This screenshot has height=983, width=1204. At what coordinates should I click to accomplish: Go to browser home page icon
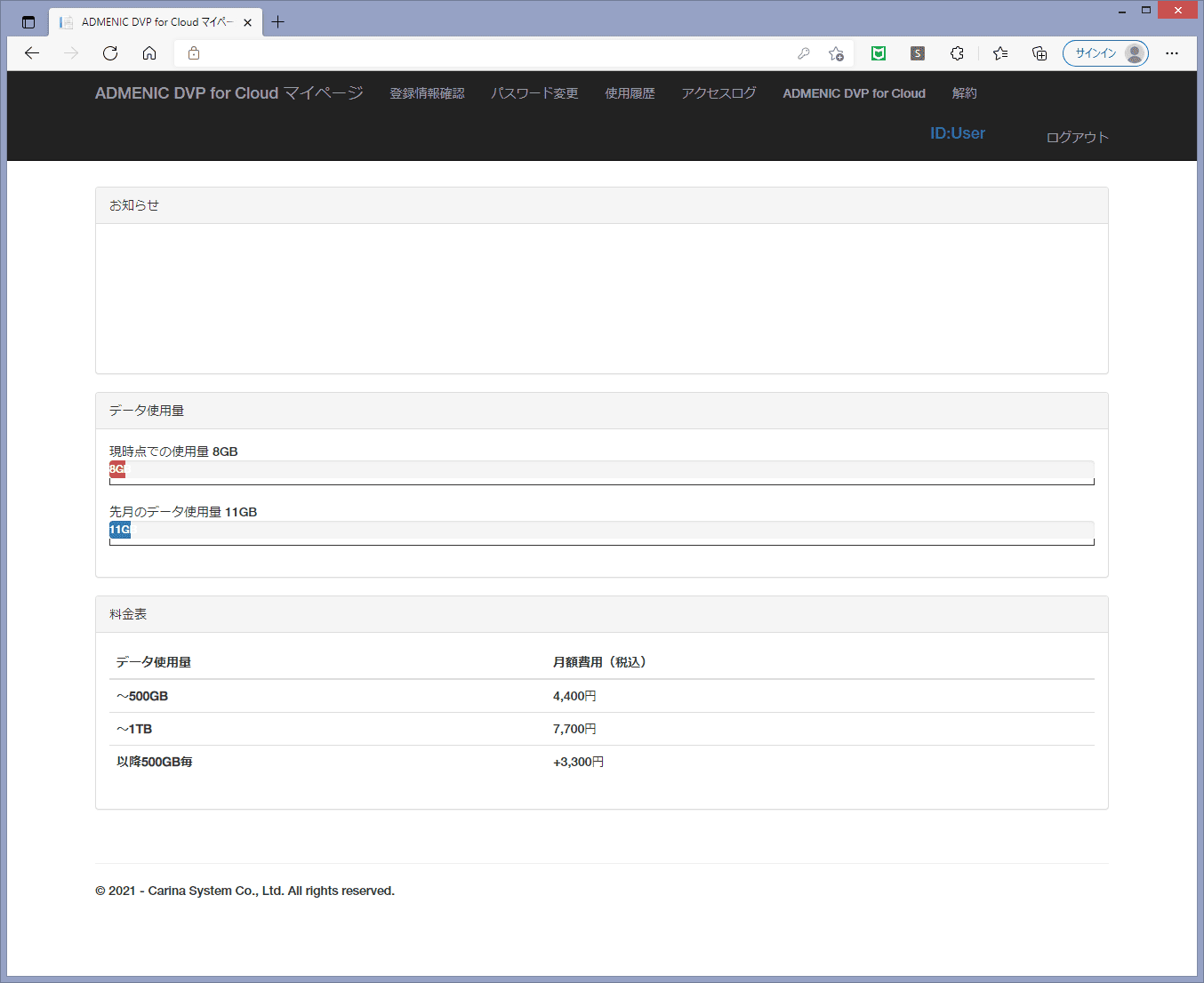(149, 53)
